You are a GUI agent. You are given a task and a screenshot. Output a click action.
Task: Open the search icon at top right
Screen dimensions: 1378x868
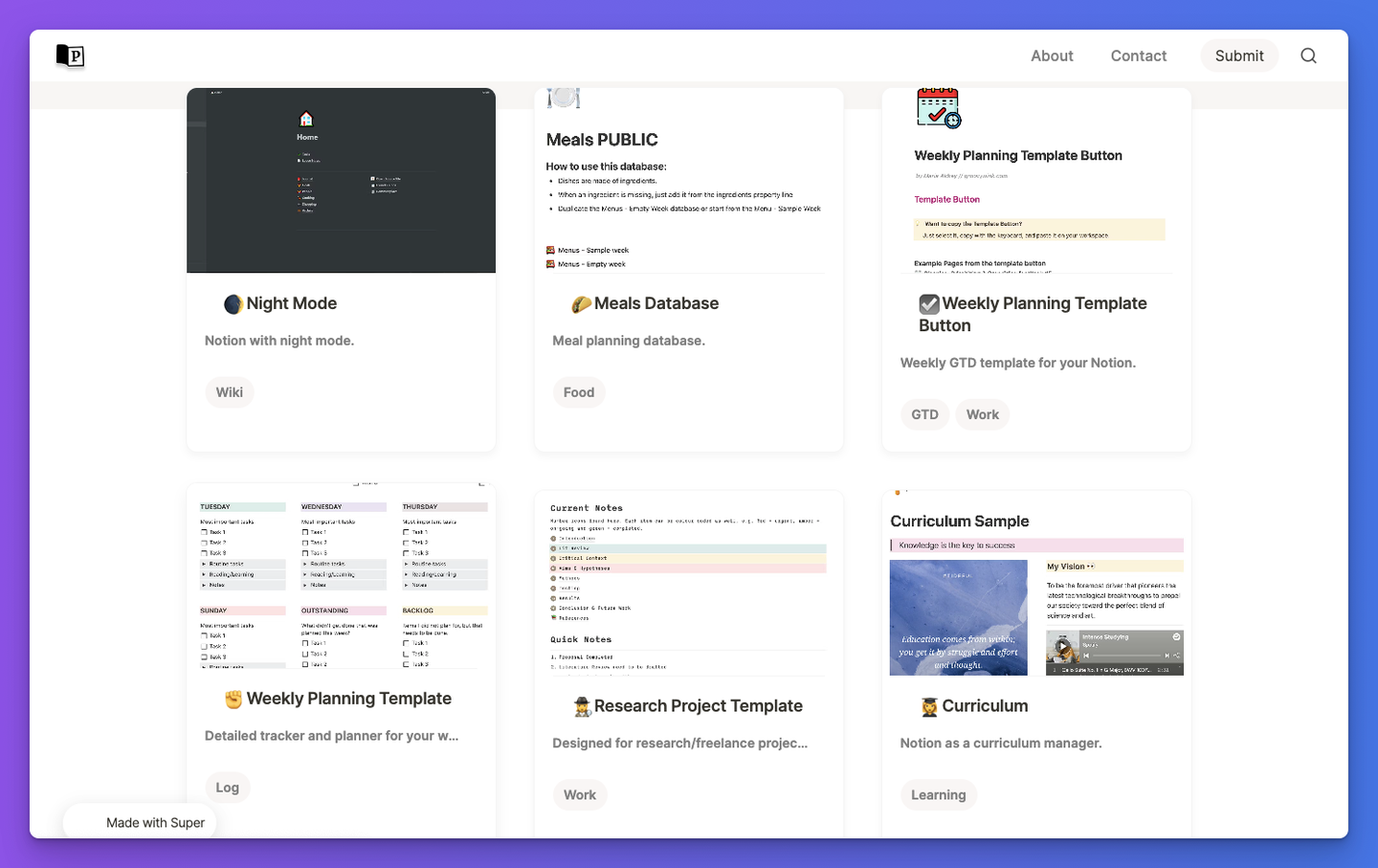[x=1308, y=56]
